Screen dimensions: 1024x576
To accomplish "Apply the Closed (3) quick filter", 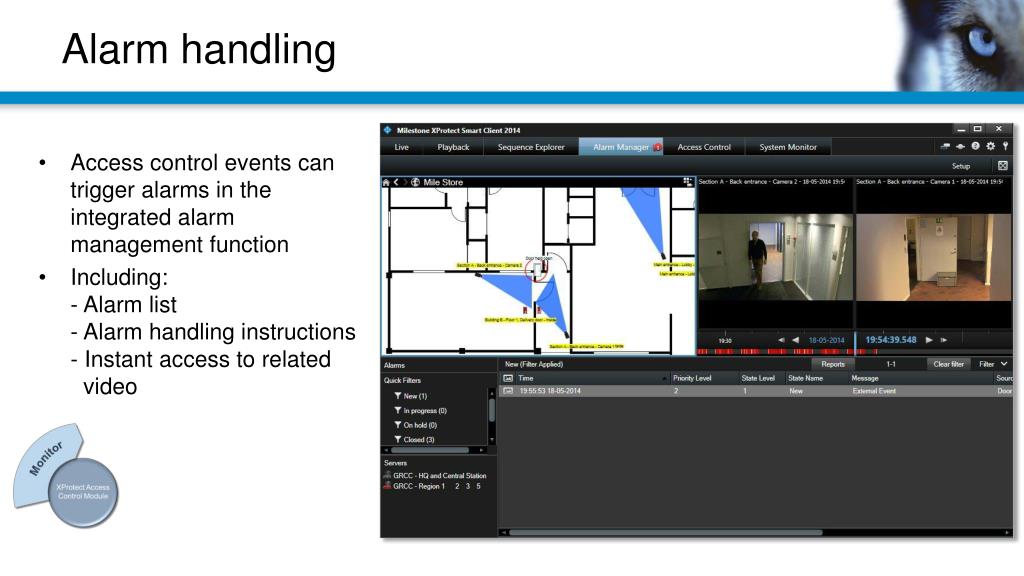I will [x=415, y=440].
